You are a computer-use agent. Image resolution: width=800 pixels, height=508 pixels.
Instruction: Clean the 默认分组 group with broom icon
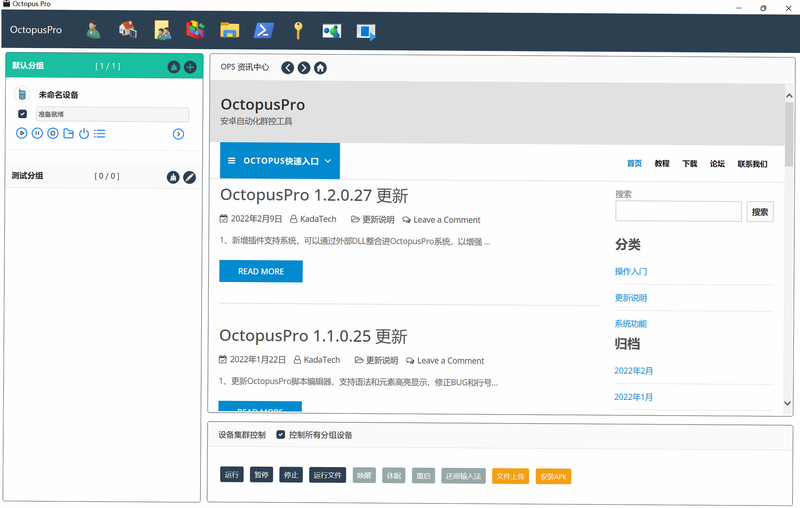click(174, 67)
